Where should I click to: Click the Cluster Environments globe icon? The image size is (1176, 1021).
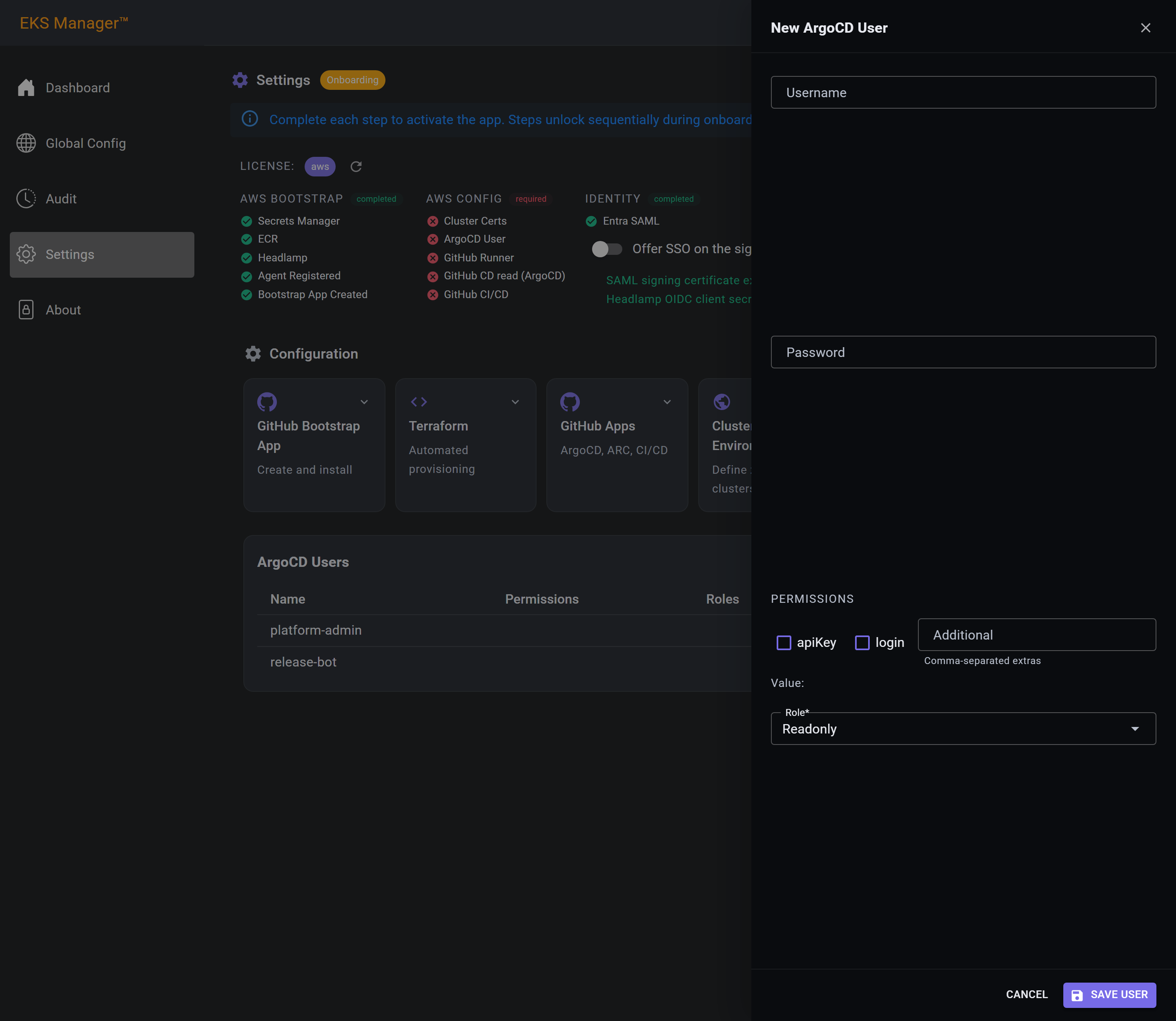click(x=722, y=402)
